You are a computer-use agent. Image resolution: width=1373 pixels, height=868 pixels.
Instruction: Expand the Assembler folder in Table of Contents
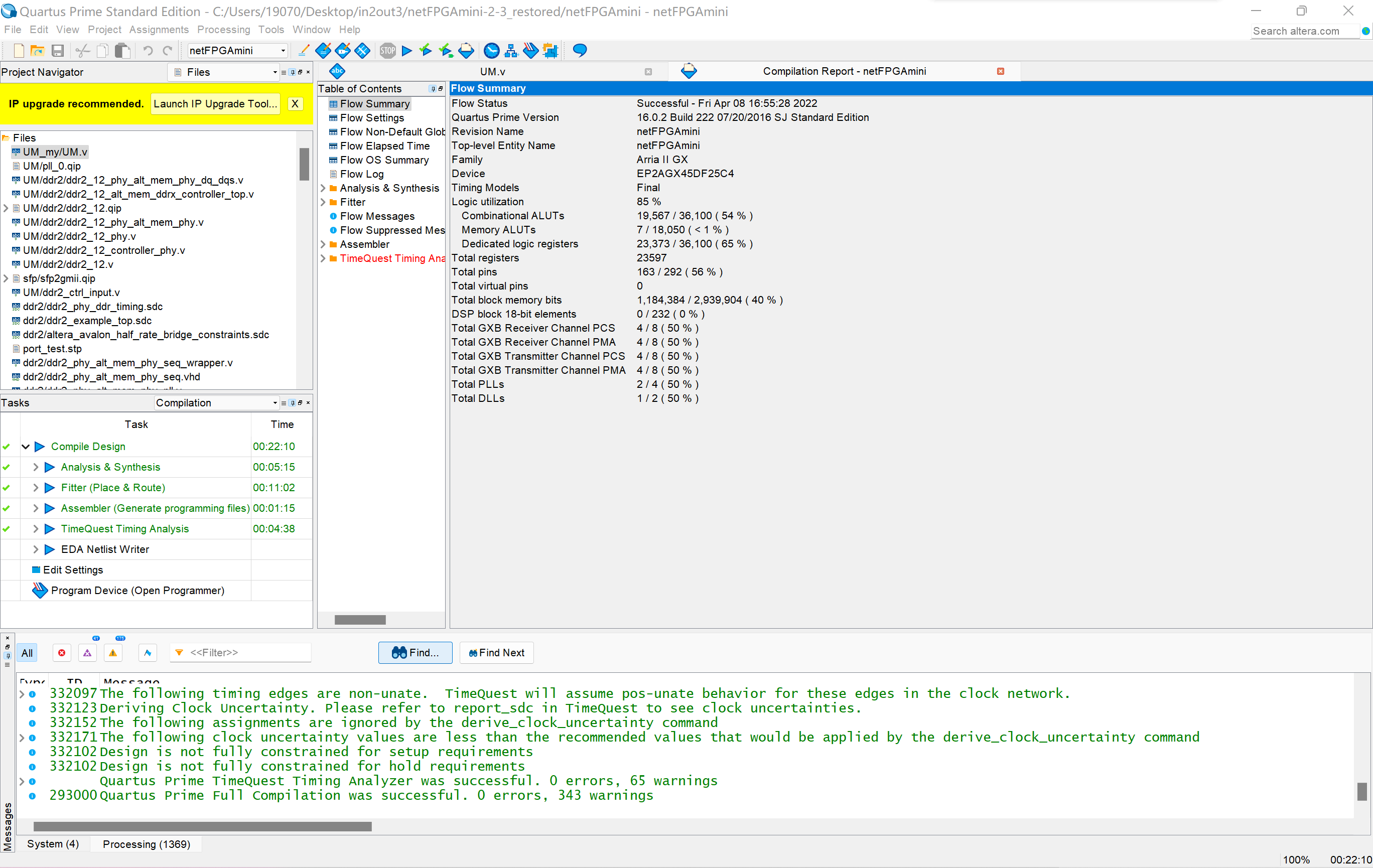323,244
